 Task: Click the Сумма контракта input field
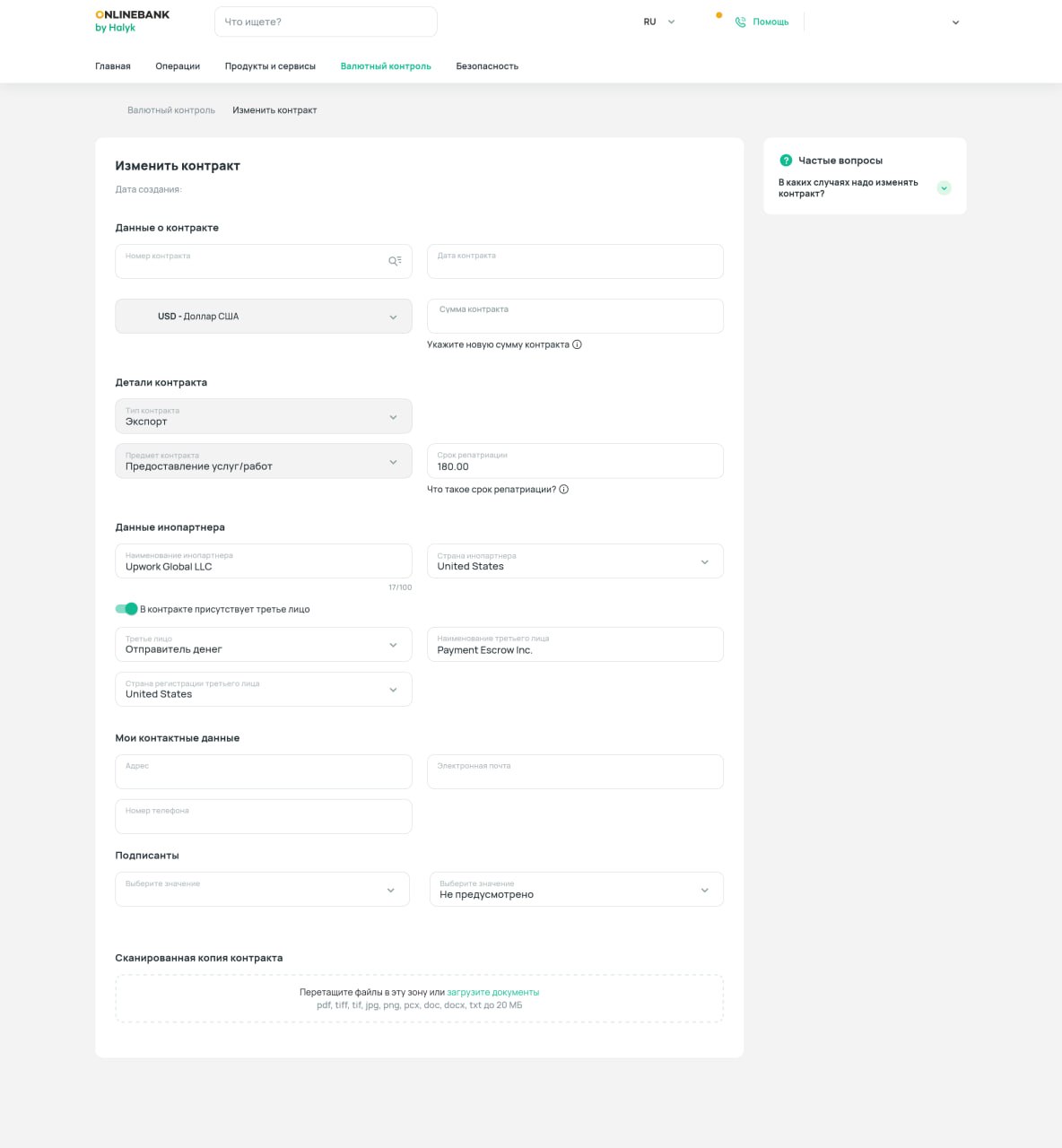(x=575, y=317)
